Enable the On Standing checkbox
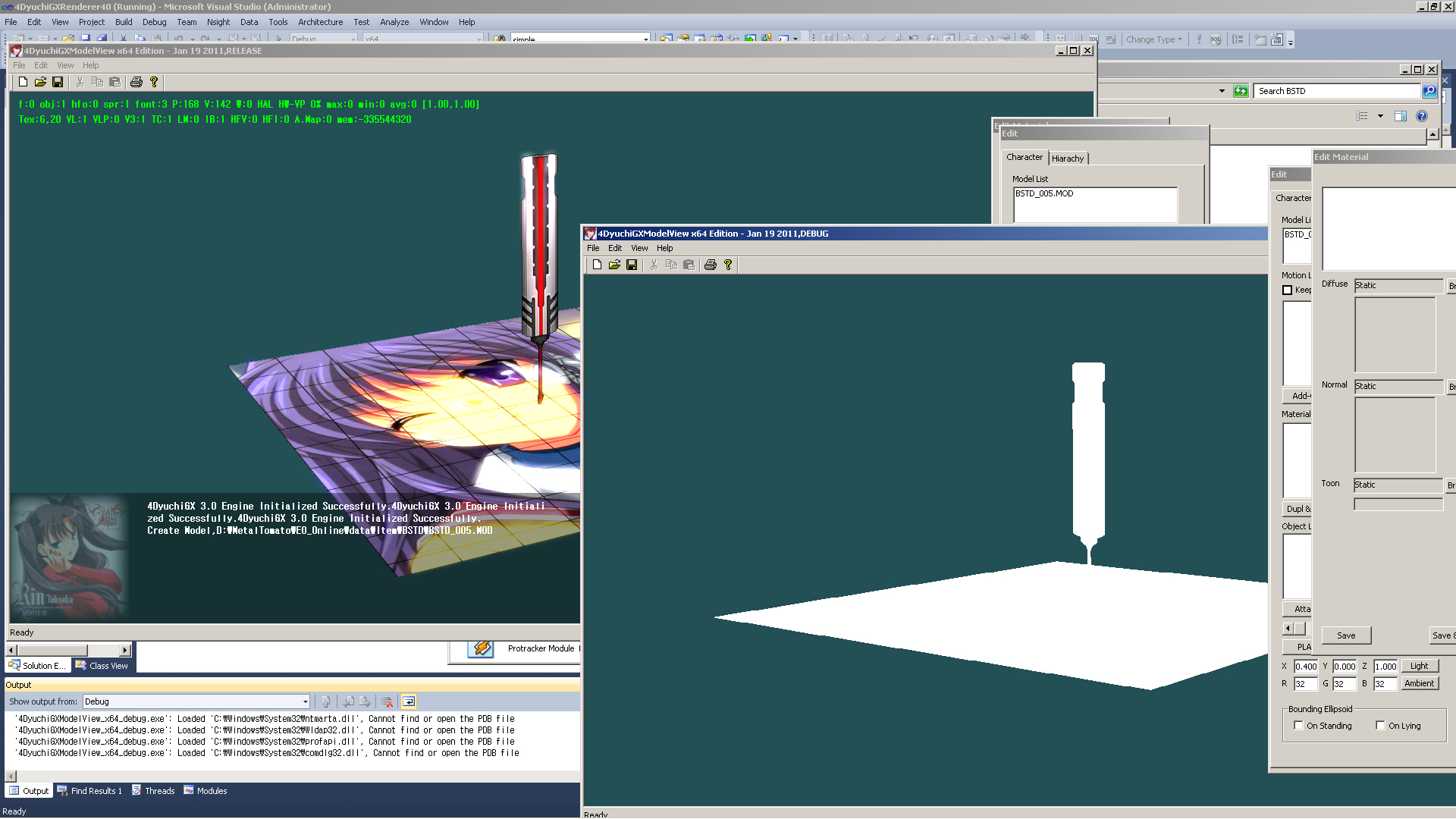Screen dimensions: 1456x819 pyautogui.click(x=1298, y=726)
